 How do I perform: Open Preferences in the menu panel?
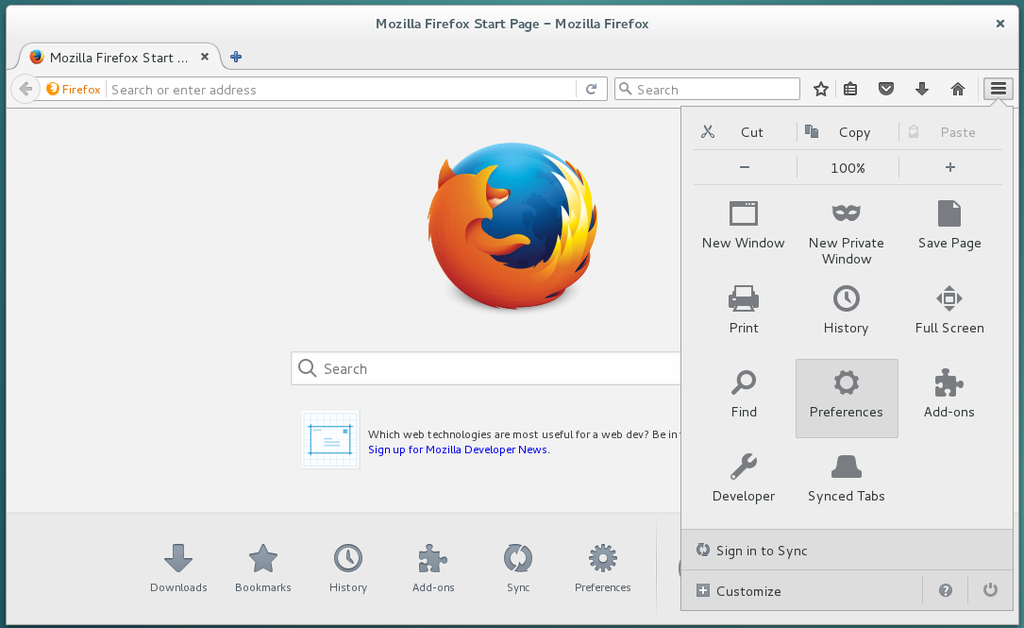846,398
